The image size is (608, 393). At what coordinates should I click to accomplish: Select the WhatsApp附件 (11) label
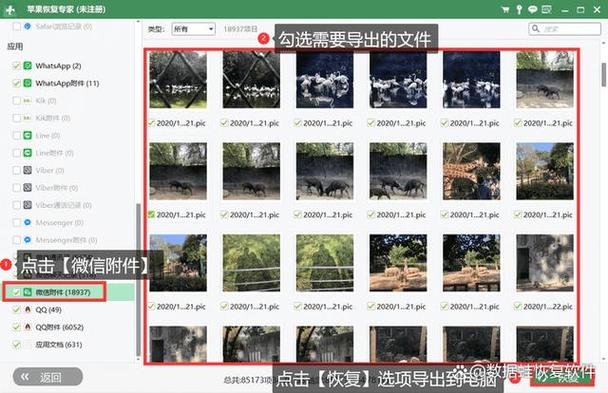[x=67, y=83]
